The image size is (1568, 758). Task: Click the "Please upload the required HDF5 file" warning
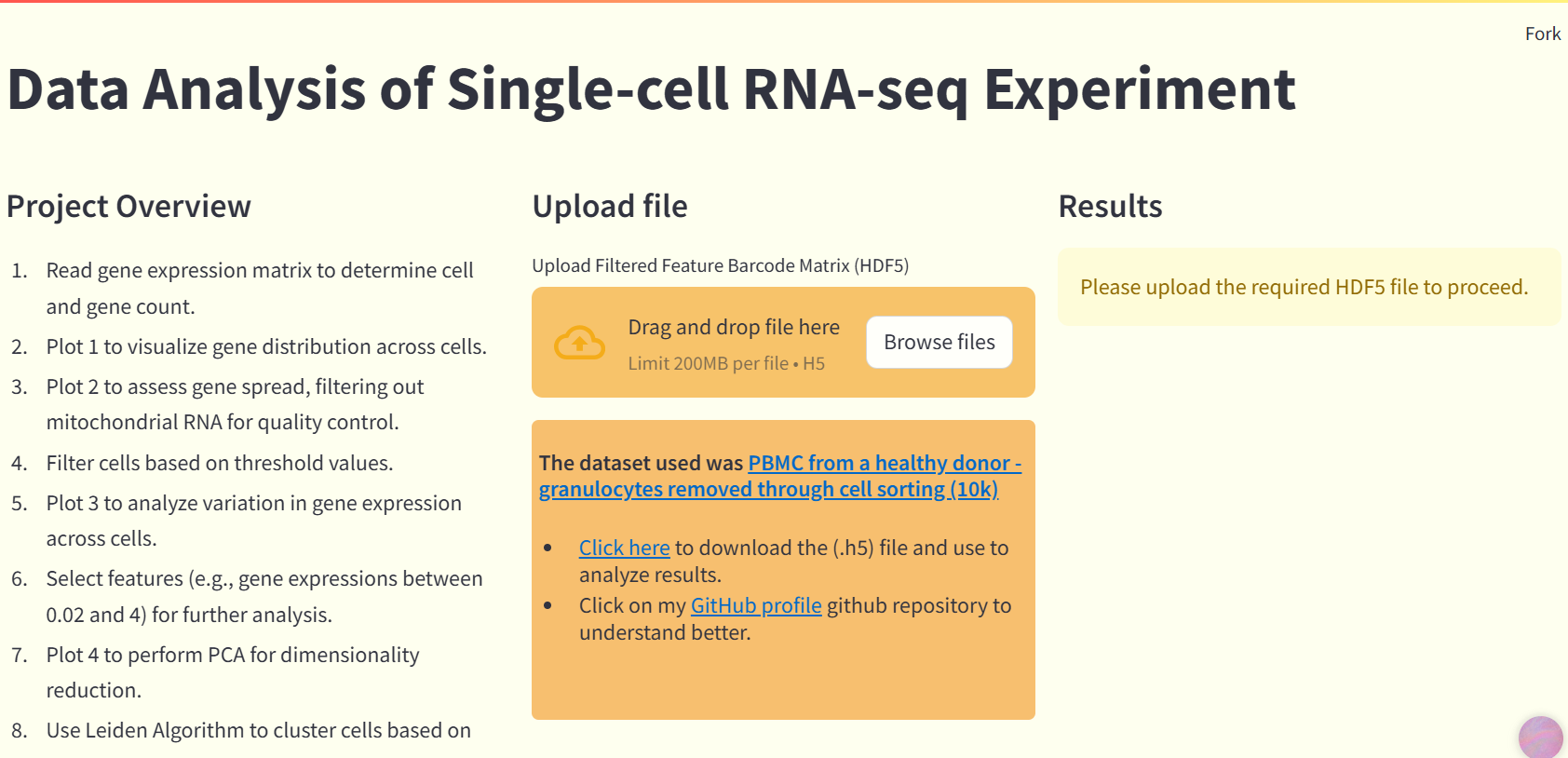[x=1304, y=288]
